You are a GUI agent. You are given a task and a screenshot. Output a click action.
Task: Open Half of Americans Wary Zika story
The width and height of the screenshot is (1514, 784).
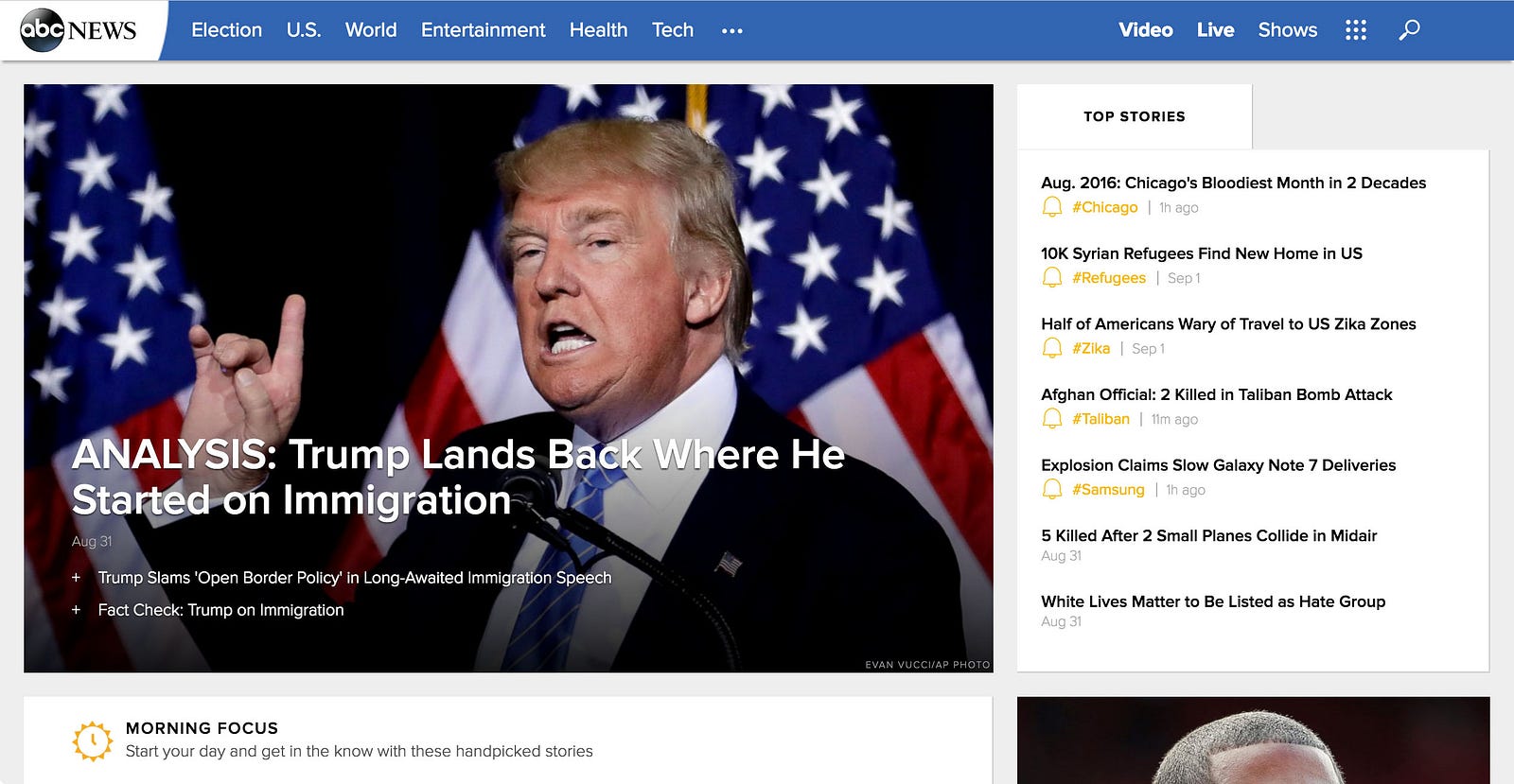pyautogui.click(x=1228, y=323)
